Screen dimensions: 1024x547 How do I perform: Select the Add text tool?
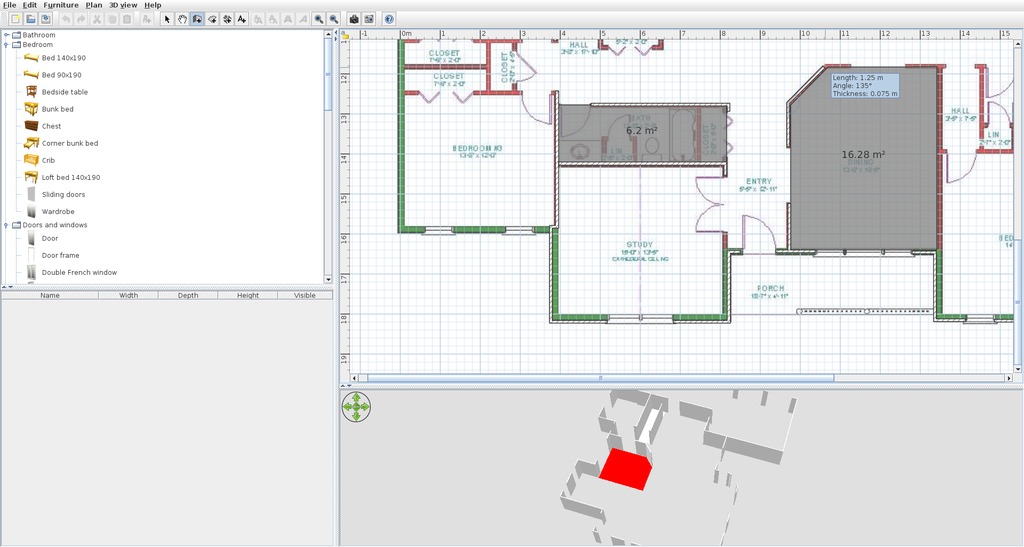(242, 19)
